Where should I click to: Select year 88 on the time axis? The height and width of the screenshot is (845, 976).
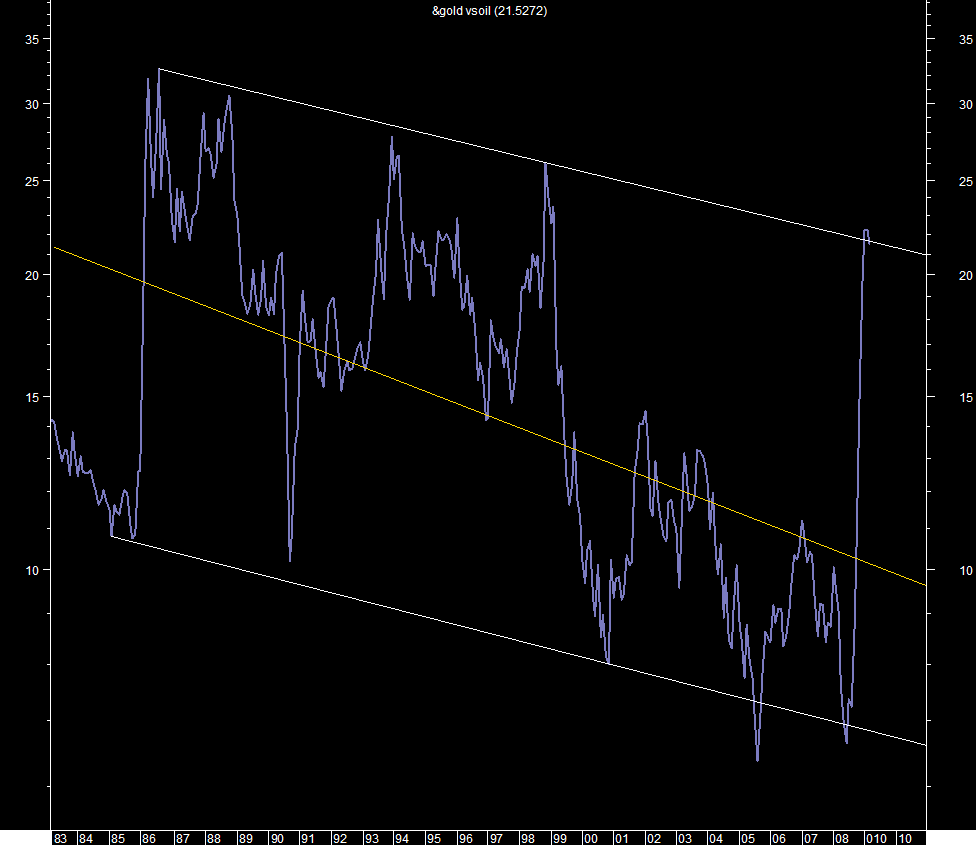[214, 838]
